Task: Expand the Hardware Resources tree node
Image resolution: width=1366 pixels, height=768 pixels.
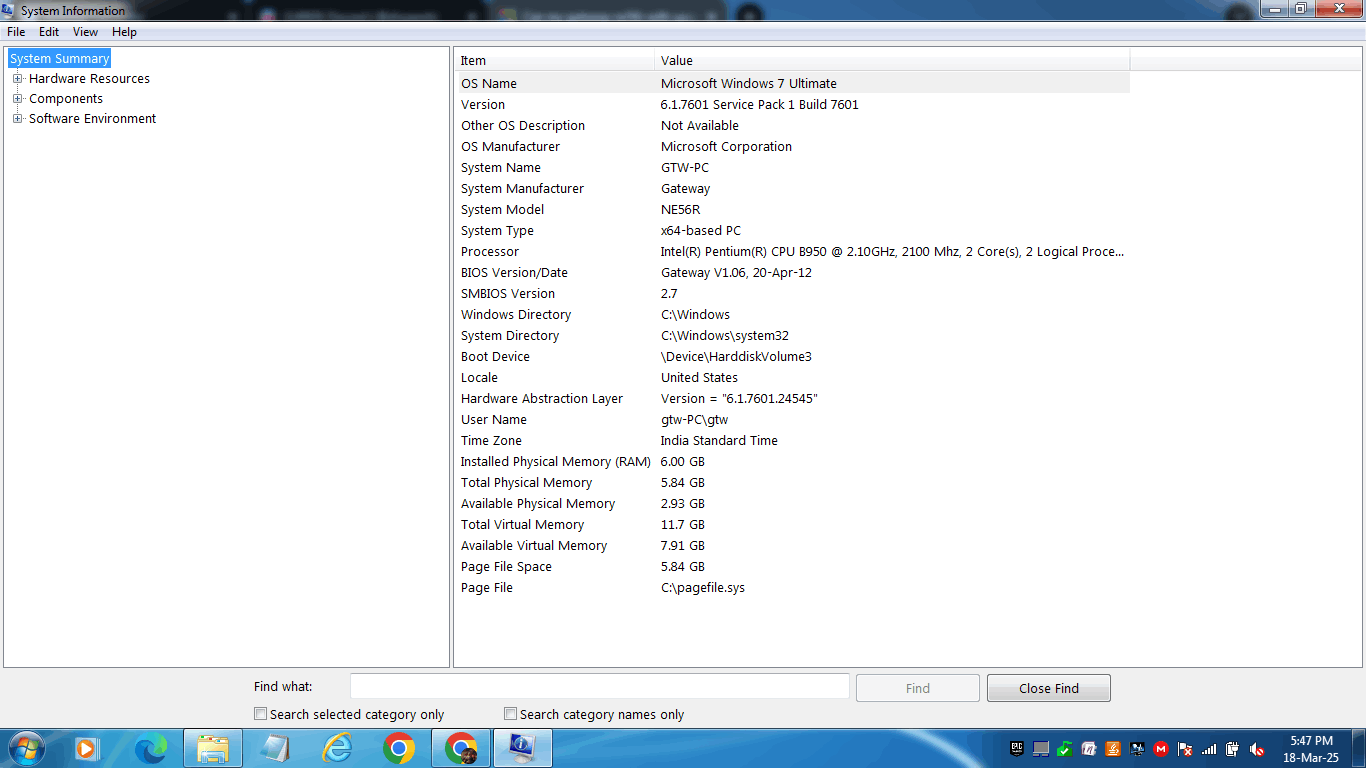Action: (x=17, y=79)
